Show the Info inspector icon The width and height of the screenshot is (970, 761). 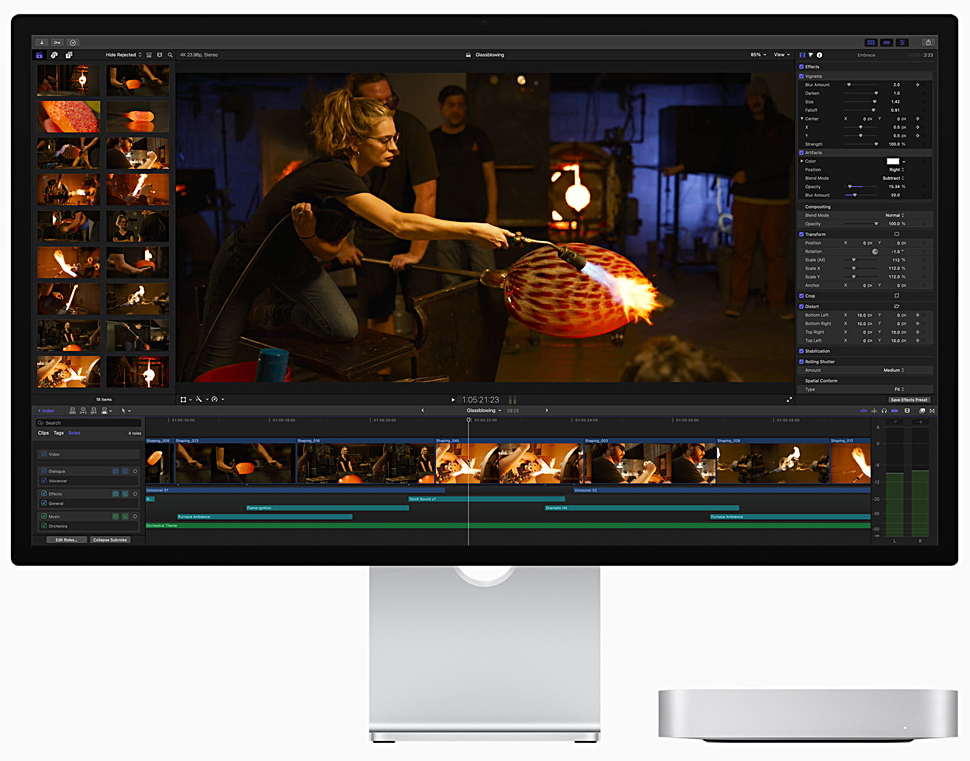pyautogui.click(x=820, y=55)
